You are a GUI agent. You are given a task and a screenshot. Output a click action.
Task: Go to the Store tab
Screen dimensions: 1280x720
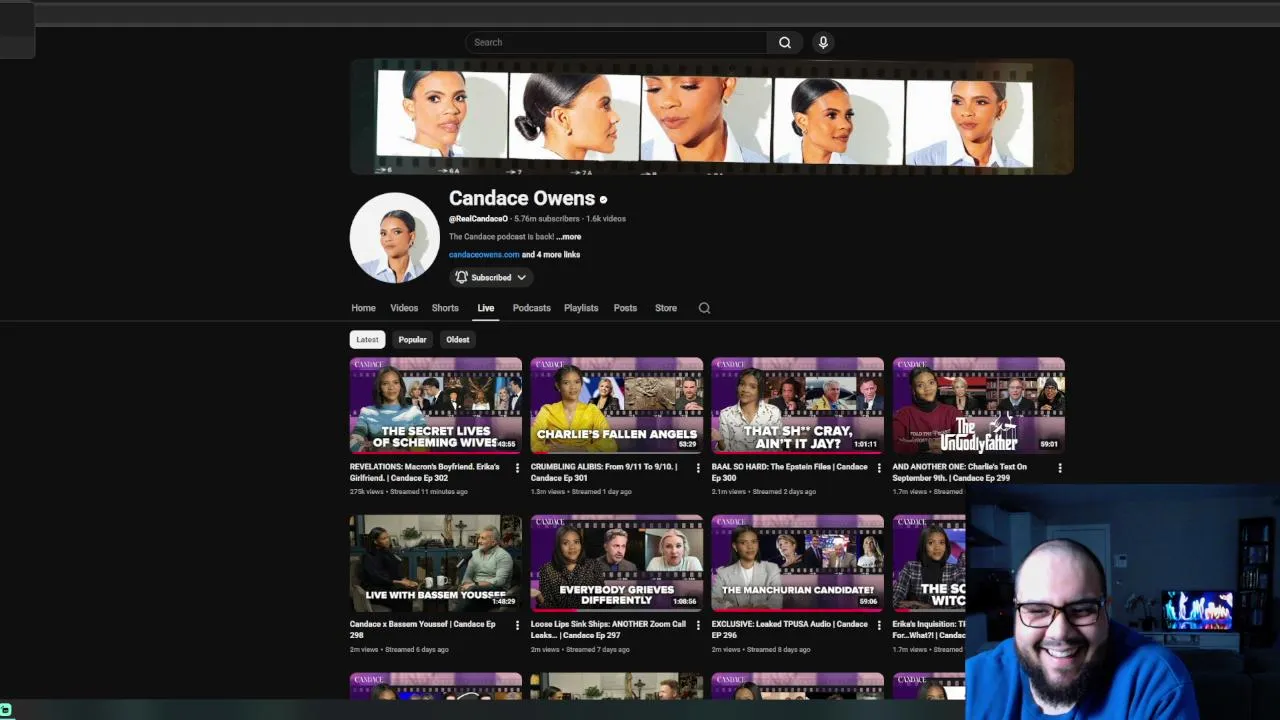point(666,308)
